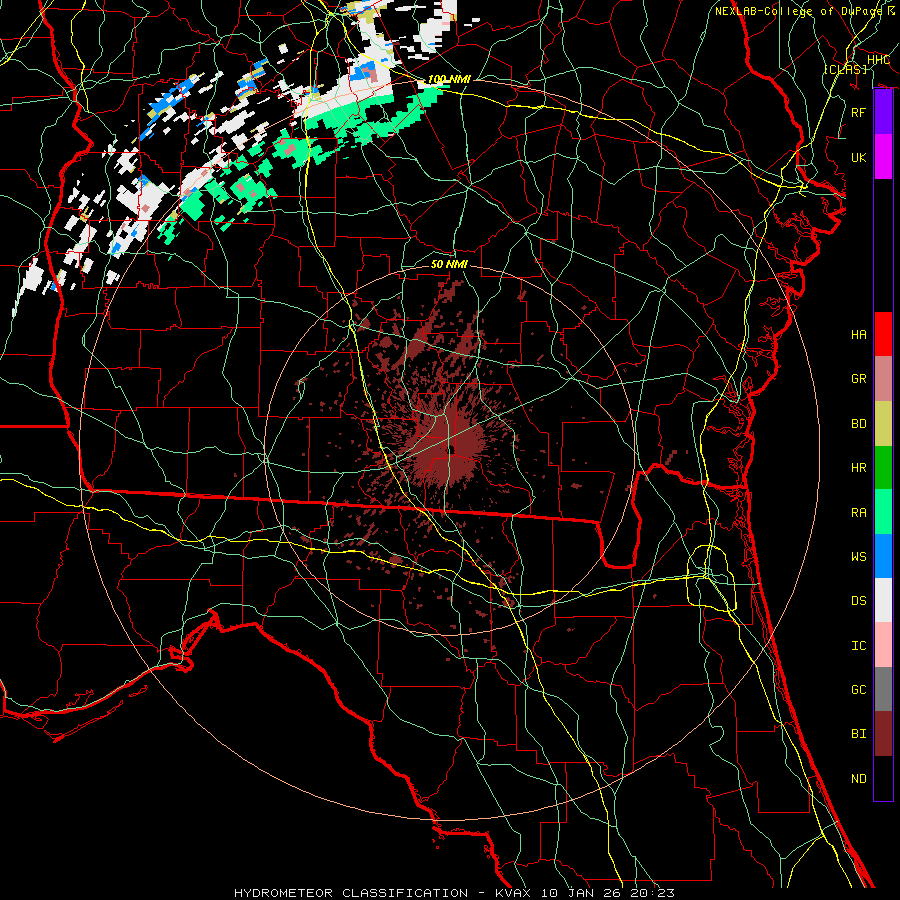Click the light pink IC legend swatch
900x900 pixels.
point(883,645)
